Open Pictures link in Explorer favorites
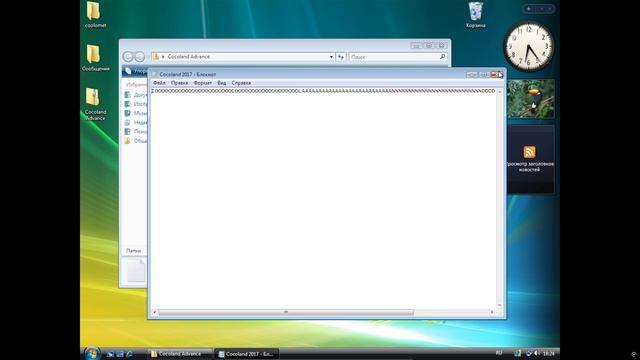 (x=136, y=104)
